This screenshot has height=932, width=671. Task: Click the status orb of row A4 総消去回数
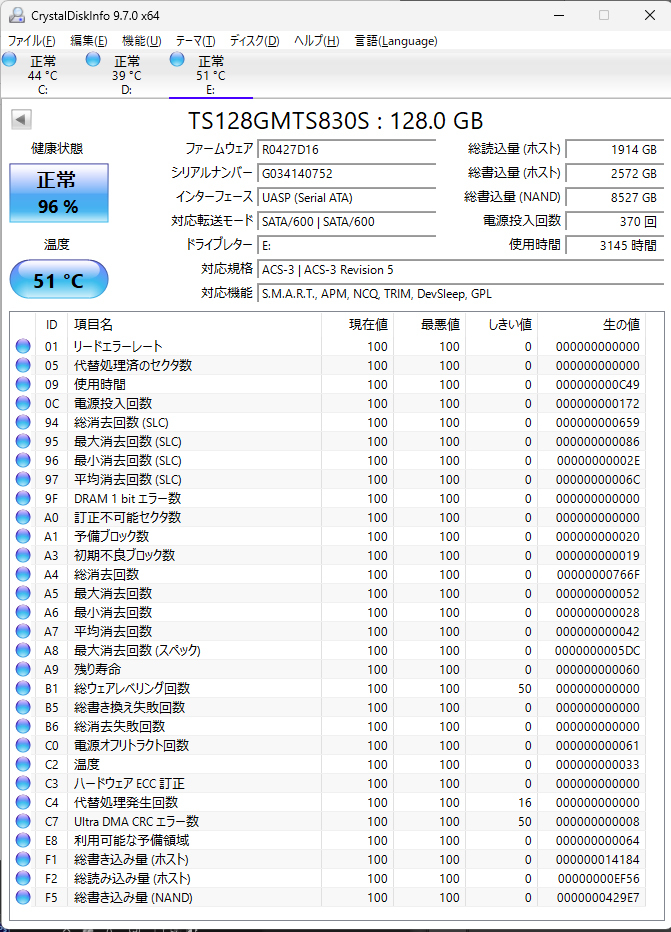[x=23, y=574]
